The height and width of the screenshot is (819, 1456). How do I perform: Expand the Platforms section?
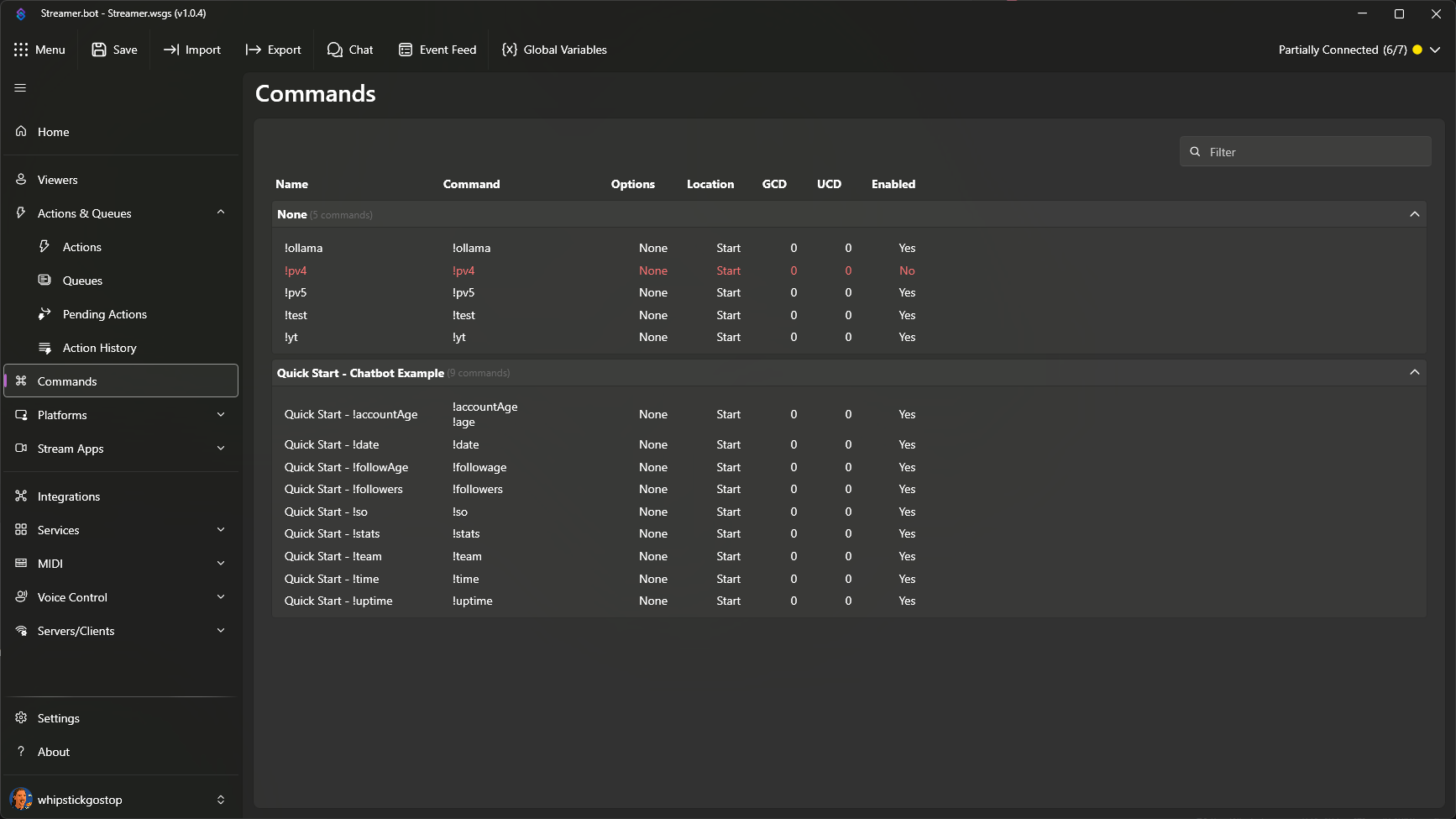click(61, 414)
